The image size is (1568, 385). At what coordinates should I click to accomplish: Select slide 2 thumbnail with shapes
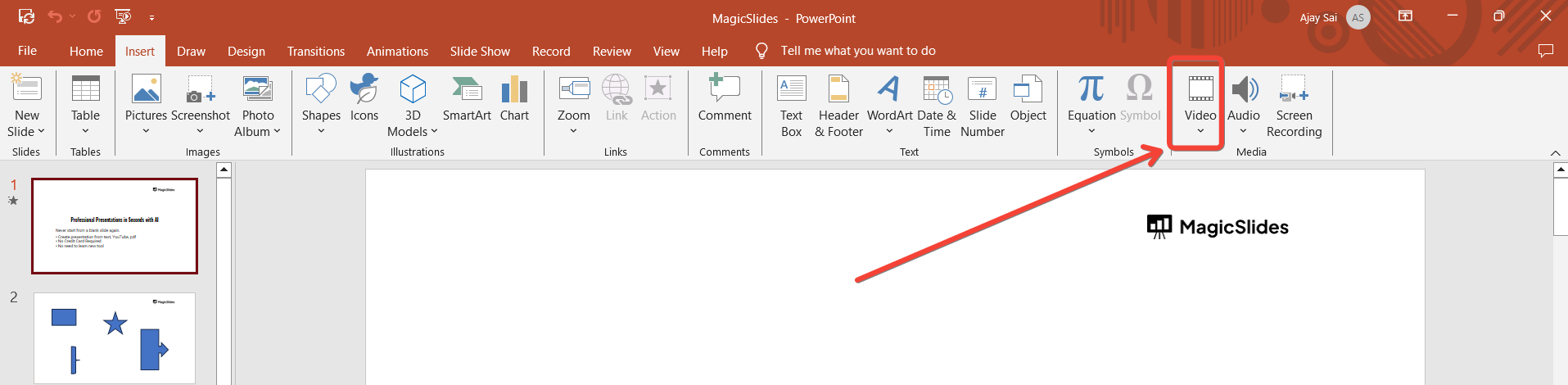coord(115,337)
